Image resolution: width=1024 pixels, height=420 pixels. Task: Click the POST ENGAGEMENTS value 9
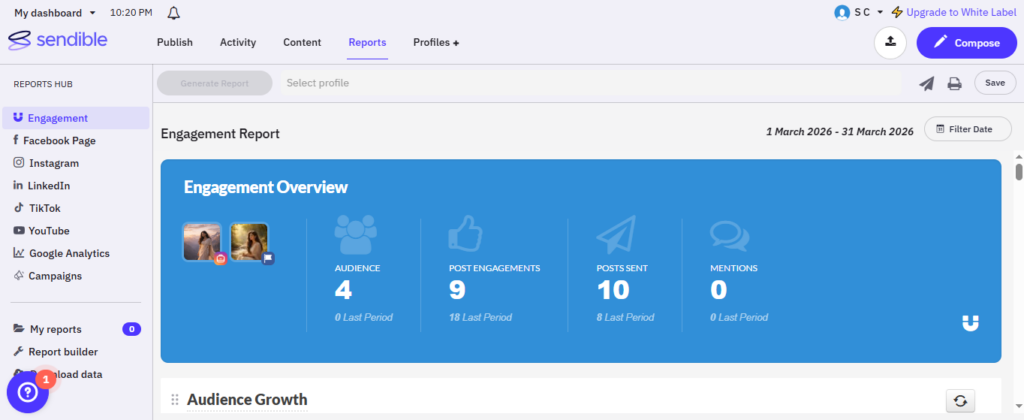[457, 290]
